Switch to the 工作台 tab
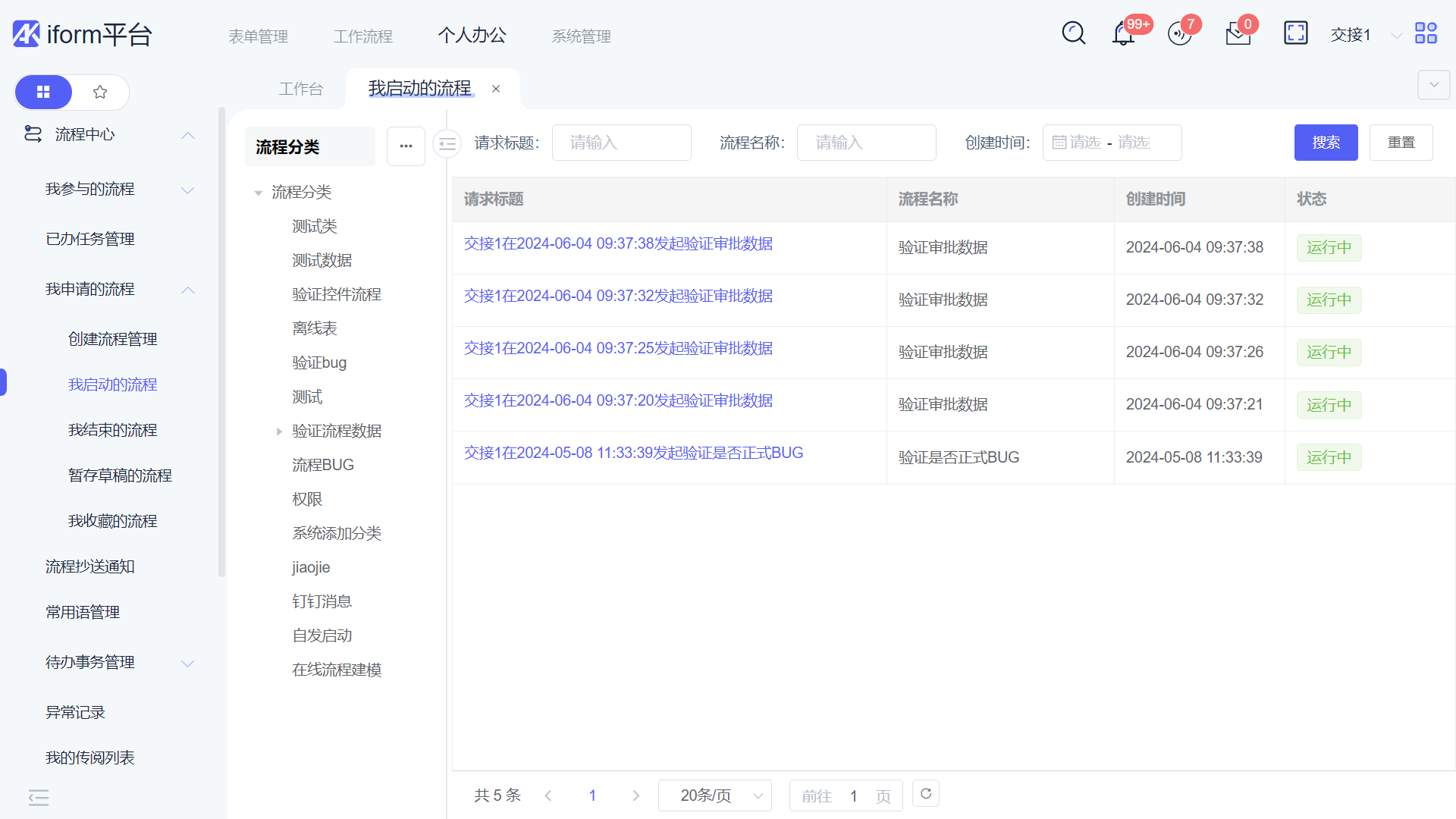The height and width of the screenshot is (819, 1456). pos(301,89)
